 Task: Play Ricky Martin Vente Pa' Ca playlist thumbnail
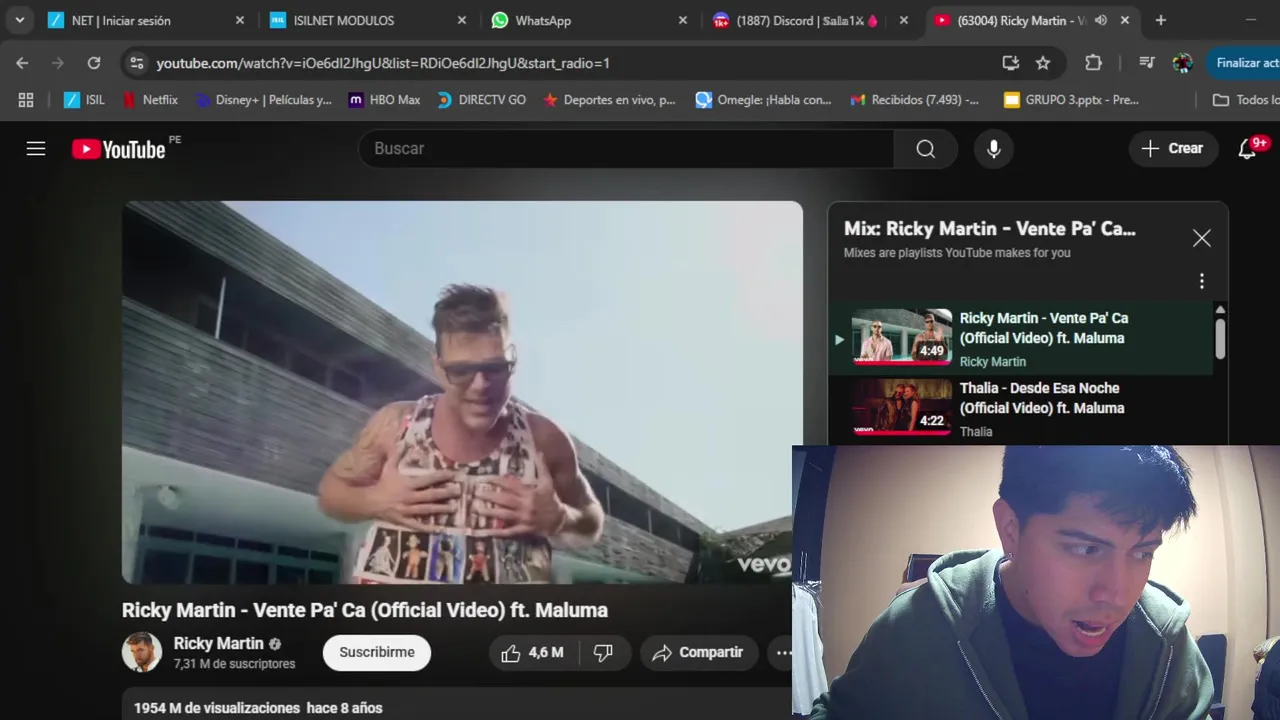pyautogui.click(x=901, y=338)
